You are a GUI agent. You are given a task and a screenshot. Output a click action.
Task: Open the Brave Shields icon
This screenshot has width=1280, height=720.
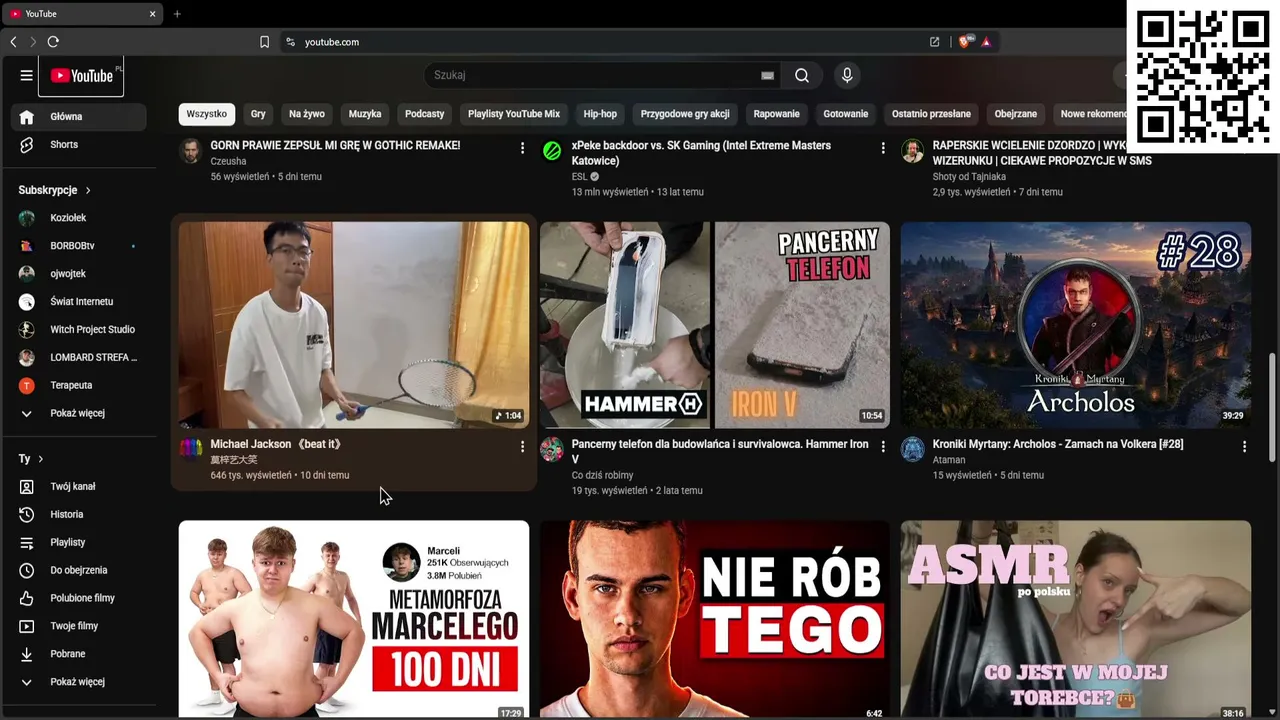[965, 42]
